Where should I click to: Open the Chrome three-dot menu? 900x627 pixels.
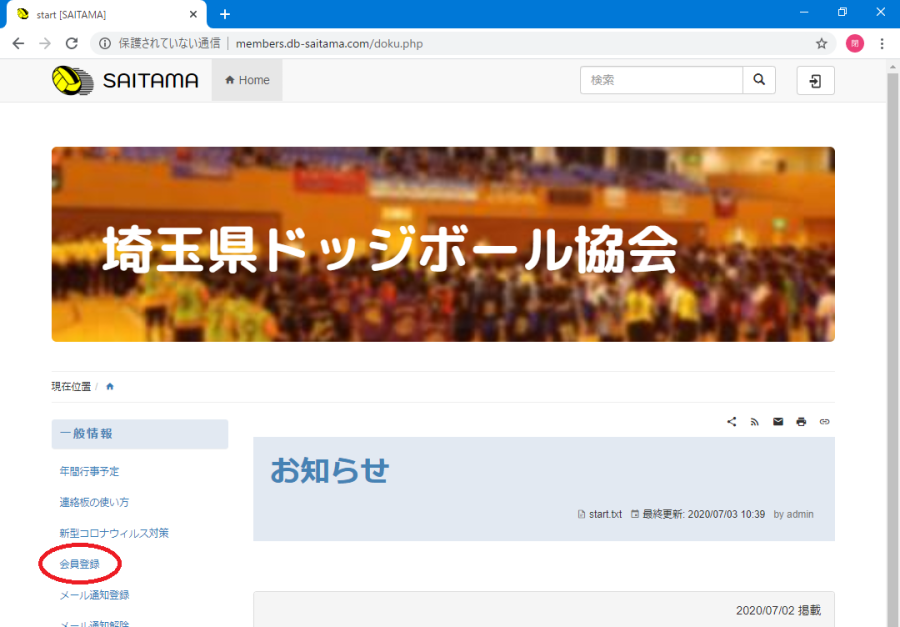[882, 44]
